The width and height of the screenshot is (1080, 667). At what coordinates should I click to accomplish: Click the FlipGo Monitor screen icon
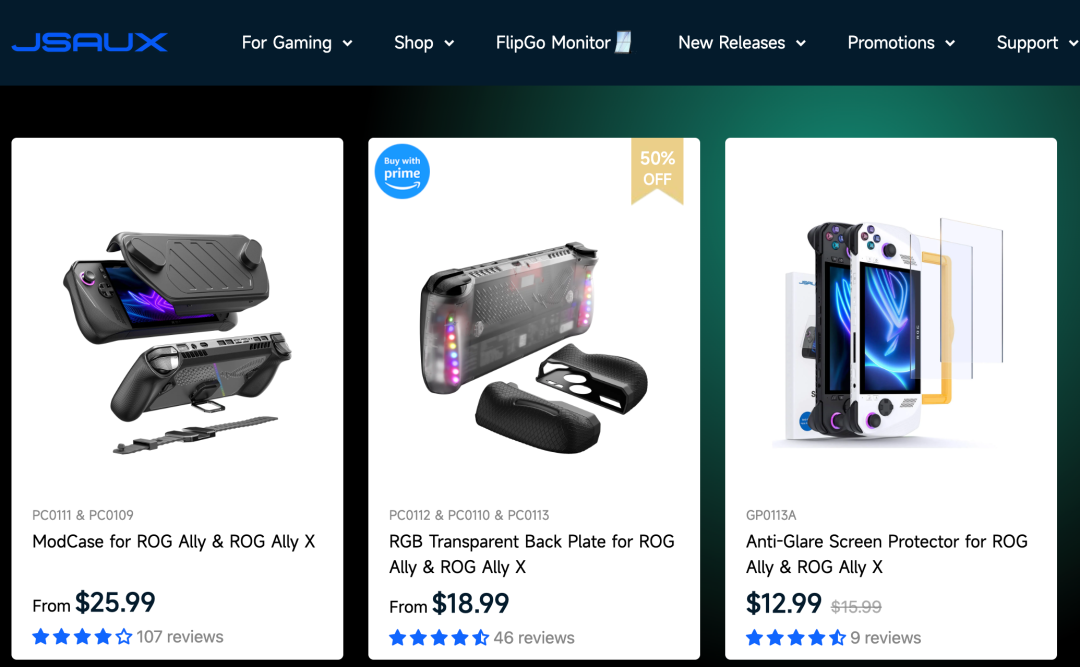point(623,43)
